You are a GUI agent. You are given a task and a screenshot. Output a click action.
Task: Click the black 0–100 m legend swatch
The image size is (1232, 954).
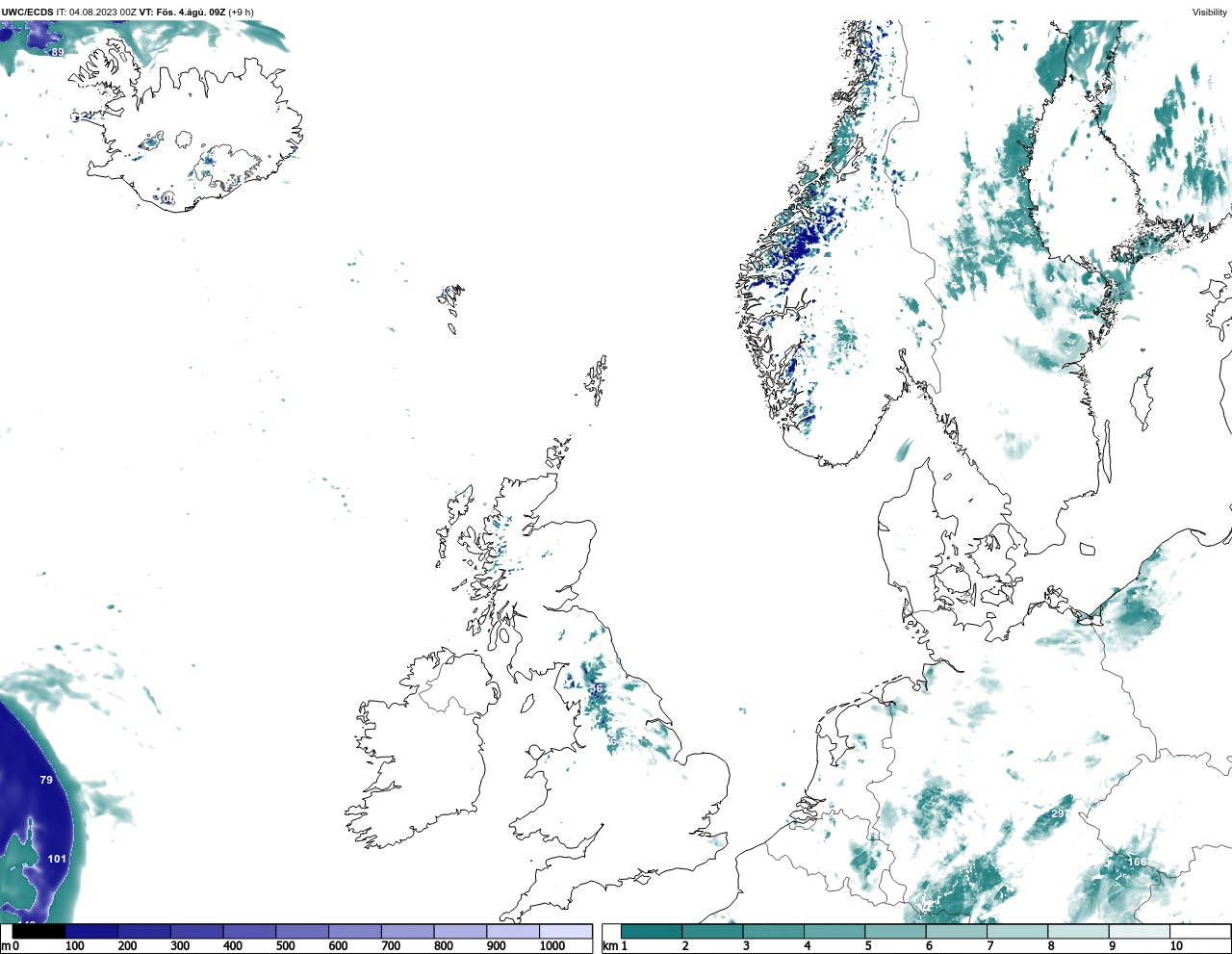(x=38, y=931)
